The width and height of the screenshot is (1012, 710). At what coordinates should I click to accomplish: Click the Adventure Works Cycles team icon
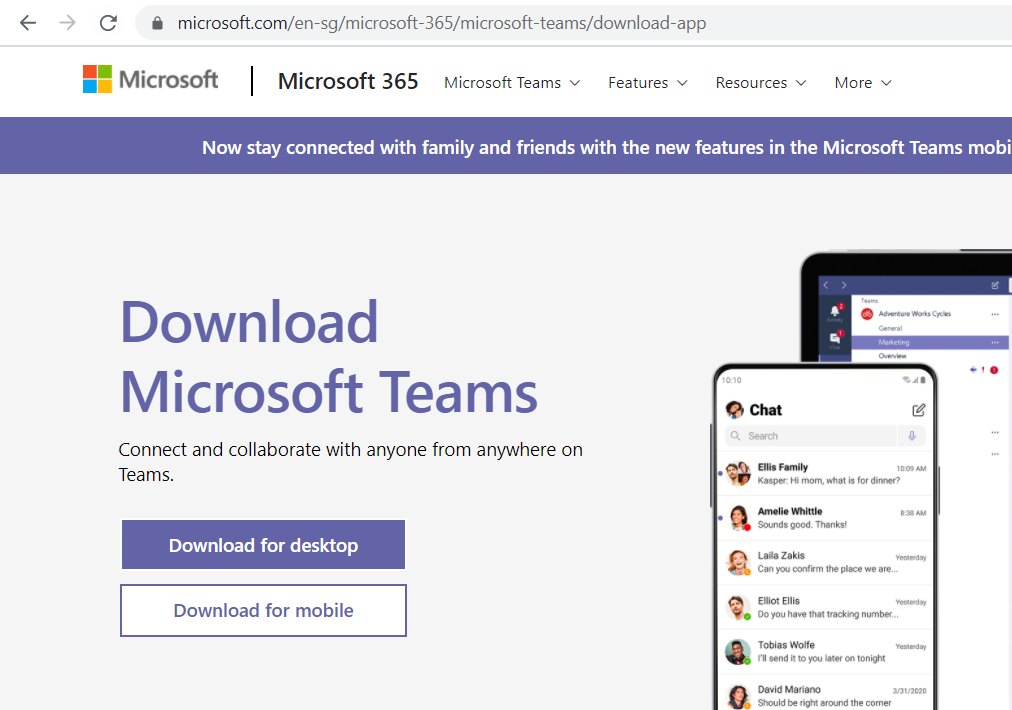867,314
